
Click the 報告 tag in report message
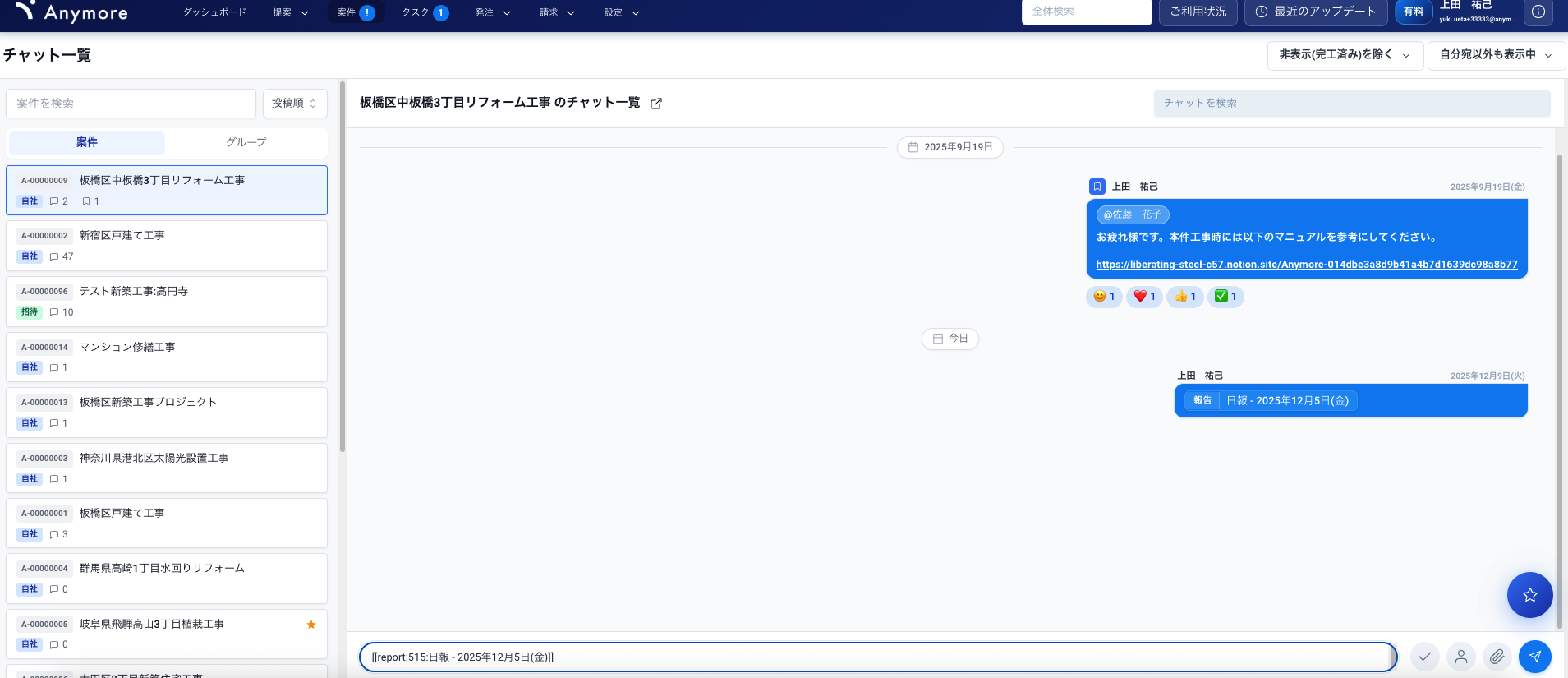tap(1202, 401)
